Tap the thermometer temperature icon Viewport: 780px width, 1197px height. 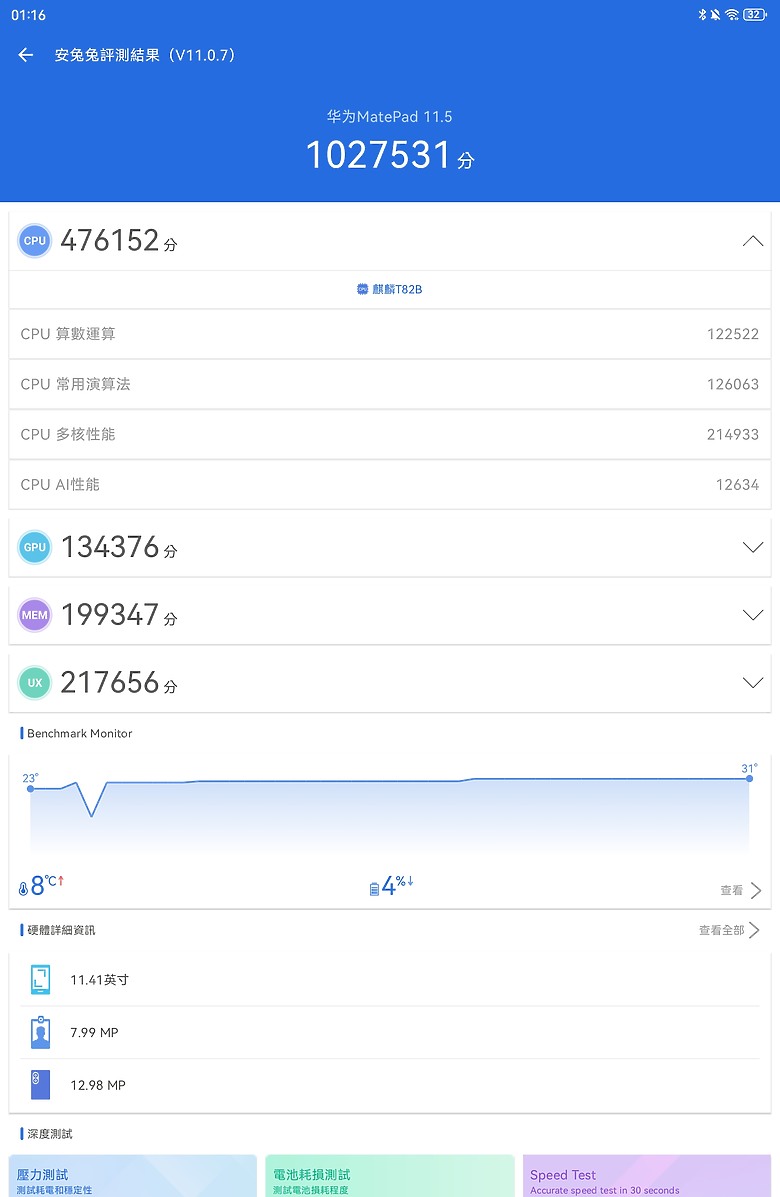click(x=23, y=889)
